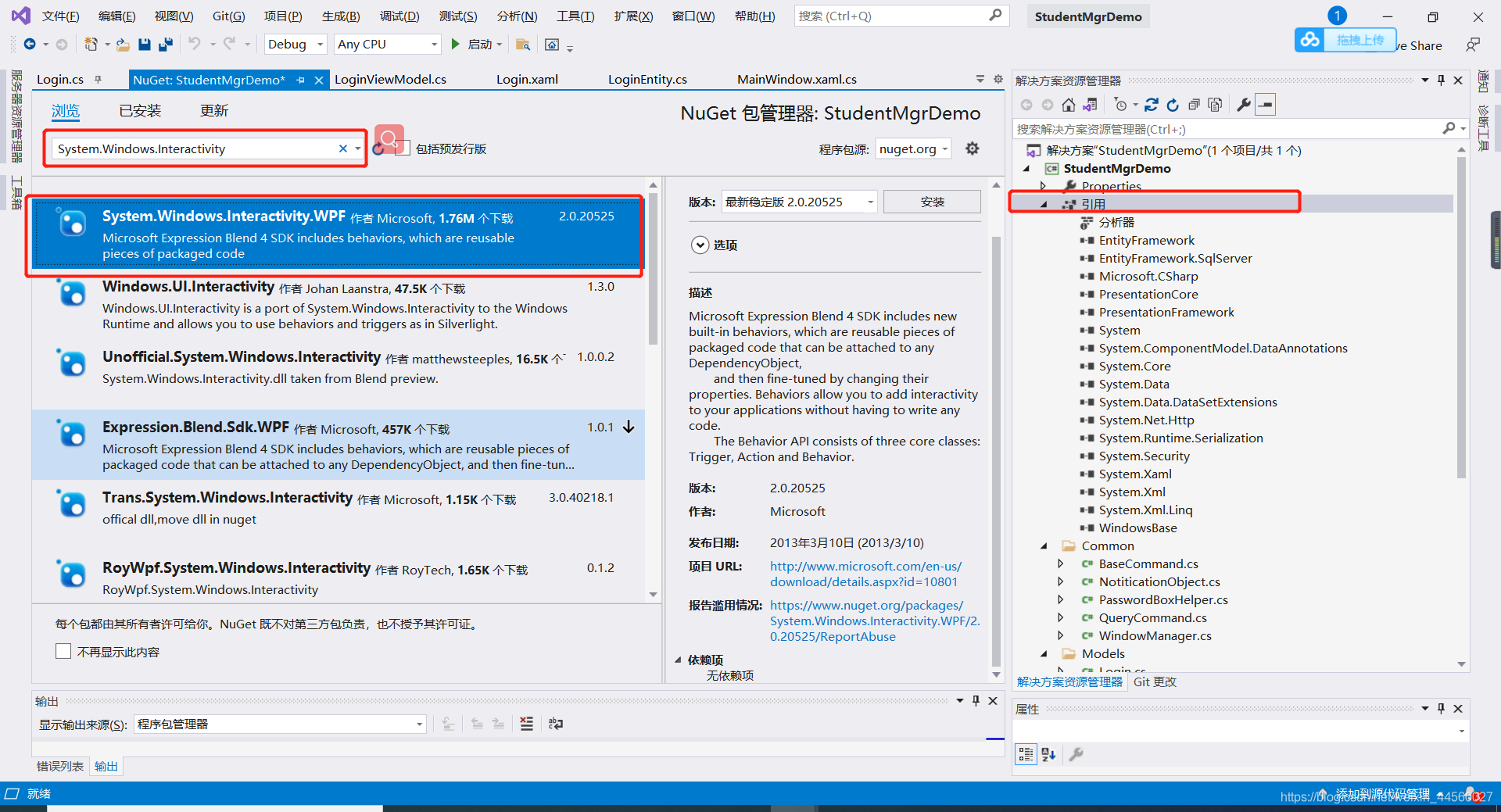This screenshot has height=812, width=1501.
Task: Click the Solution Explorer properties wrench icon
Action: click(x=1244, y=105)
